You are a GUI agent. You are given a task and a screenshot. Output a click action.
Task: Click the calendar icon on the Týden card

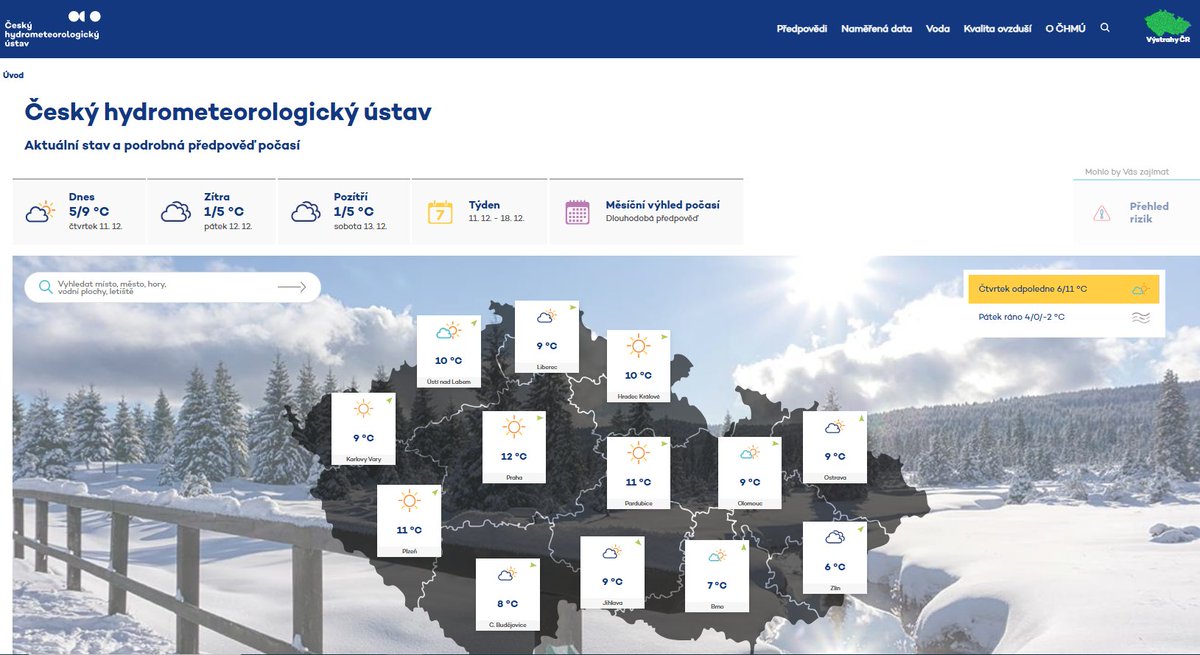click(x=441, y=210)
